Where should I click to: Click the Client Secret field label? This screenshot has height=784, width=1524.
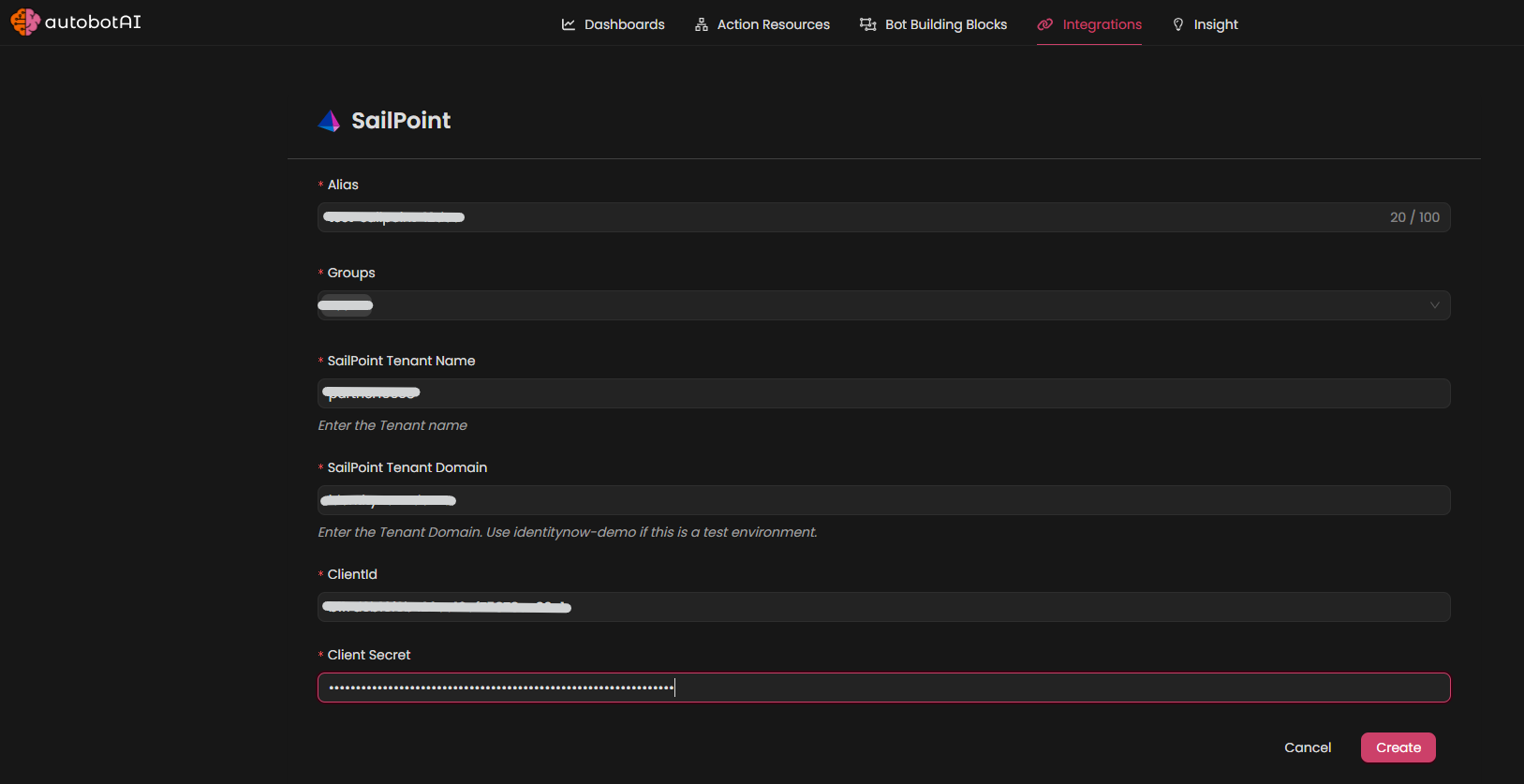click(369, 655)
